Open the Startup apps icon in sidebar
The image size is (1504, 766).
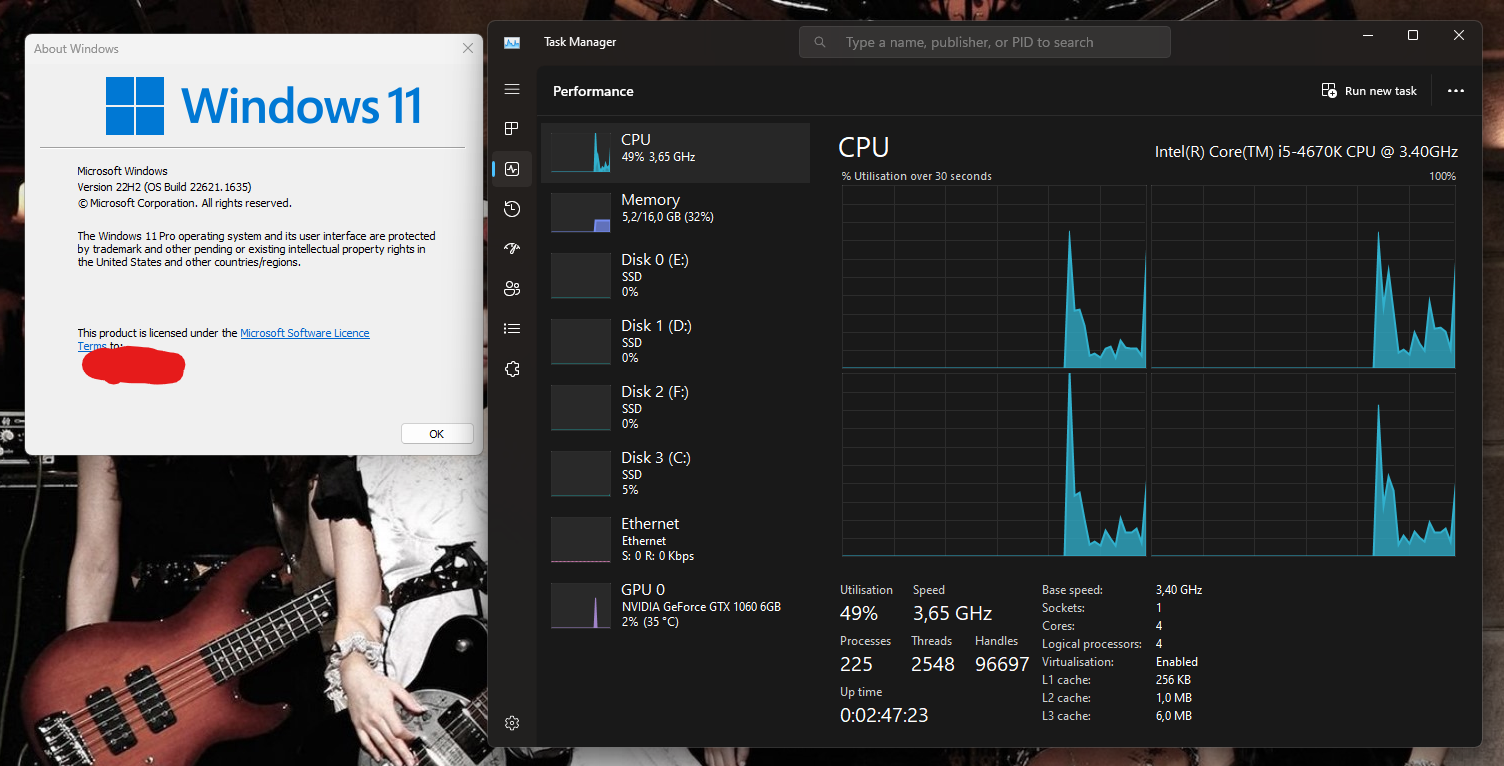(512, 249)
